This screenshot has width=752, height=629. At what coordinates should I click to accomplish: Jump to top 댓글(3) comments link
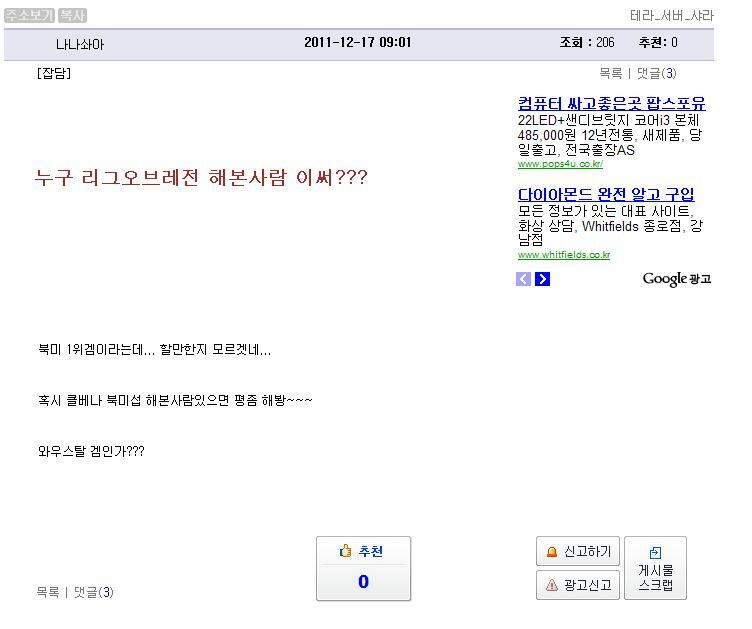click(656, 73)
